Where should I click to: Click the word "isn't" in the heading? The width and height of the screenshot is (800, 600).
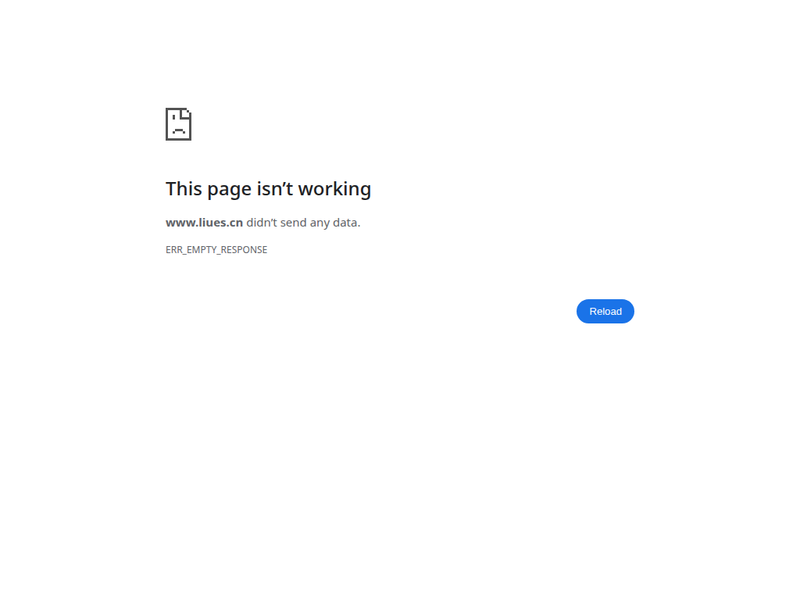point(274,189)
